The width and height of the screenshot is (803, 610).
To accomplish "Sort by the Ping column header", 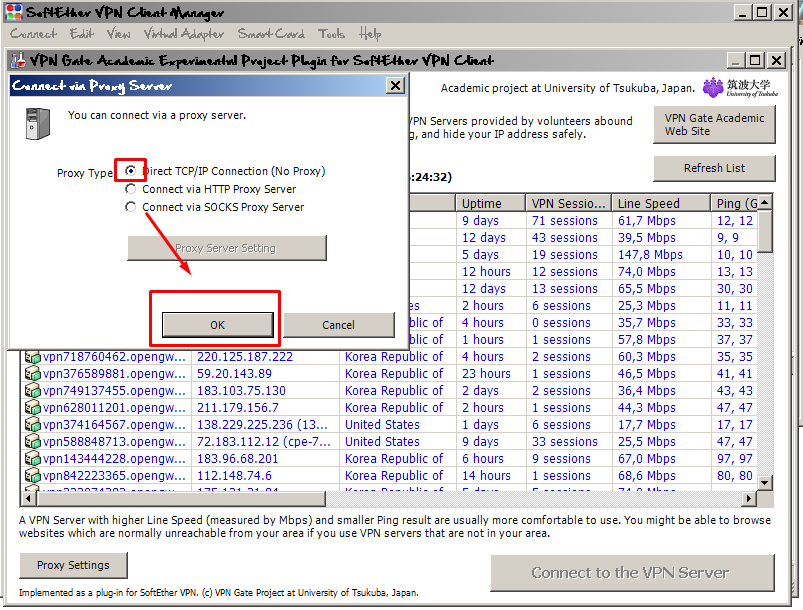I will click(x=734, y=203).
